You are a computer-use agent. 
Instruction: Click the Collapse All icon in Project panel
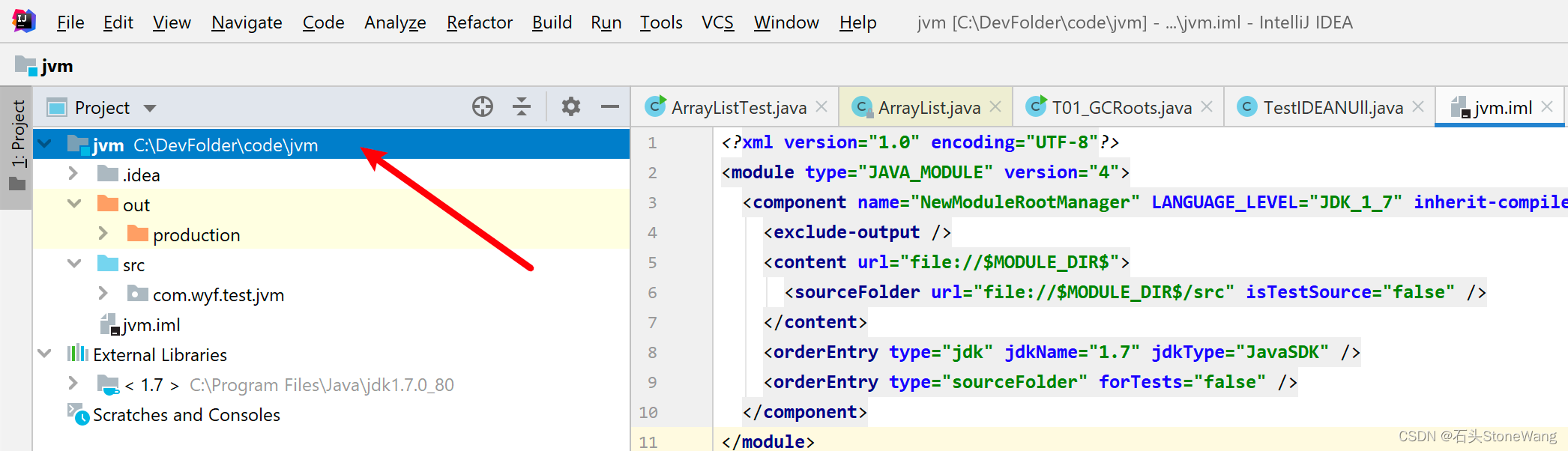[522, 107]
